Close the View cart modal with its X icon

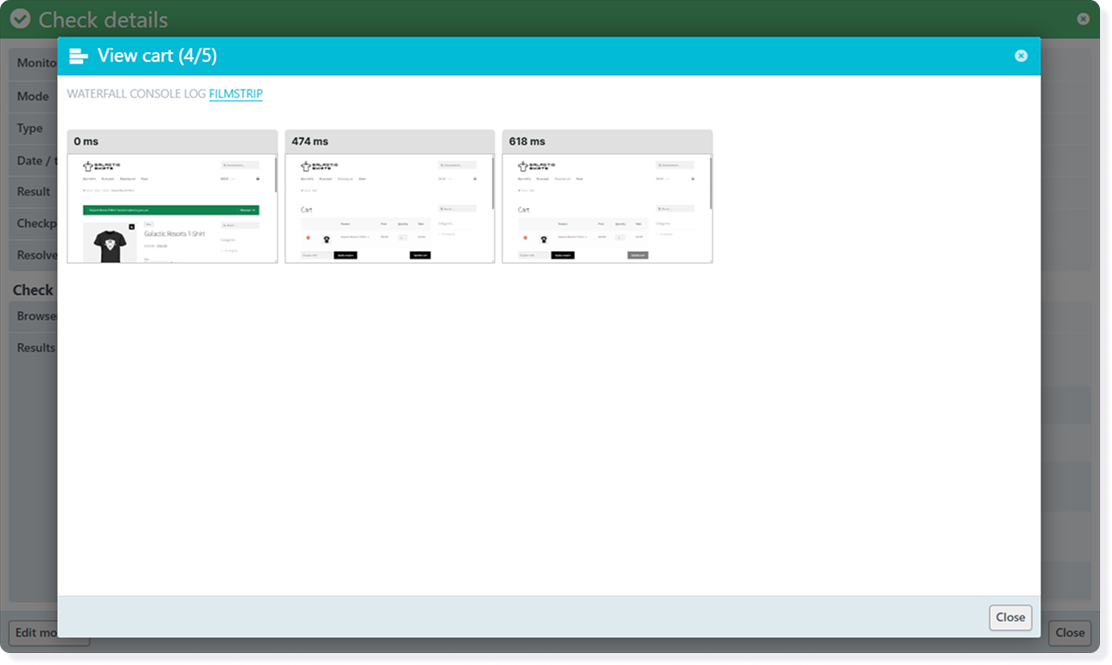1021,55
